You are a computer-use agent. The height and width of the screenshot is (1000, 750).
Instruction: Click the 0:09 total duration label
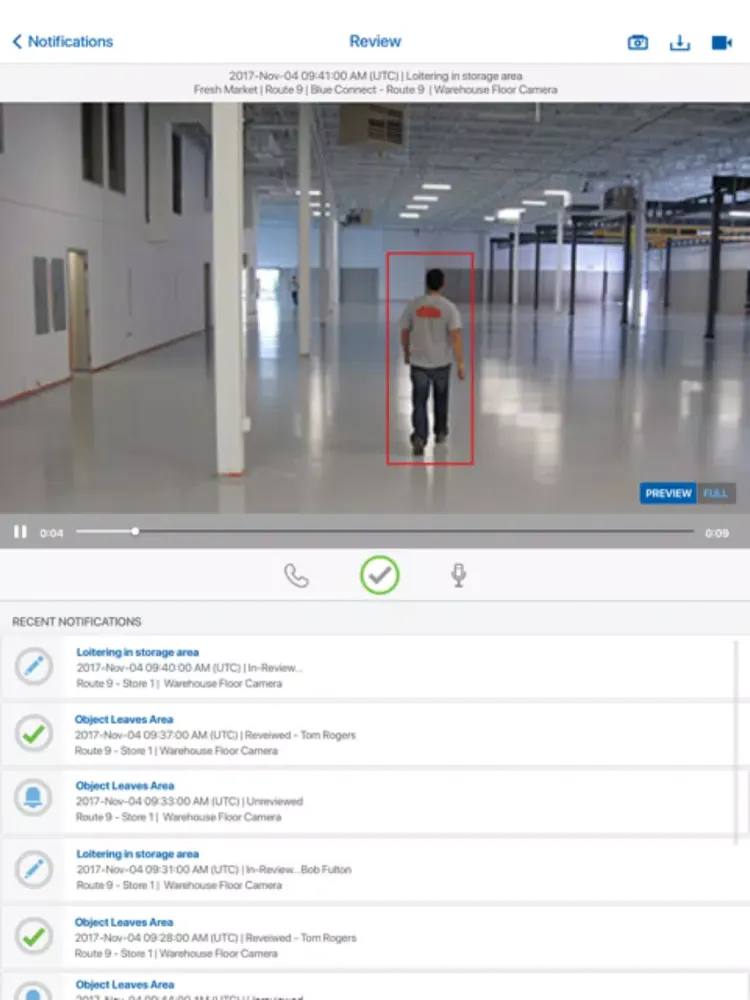717,533
